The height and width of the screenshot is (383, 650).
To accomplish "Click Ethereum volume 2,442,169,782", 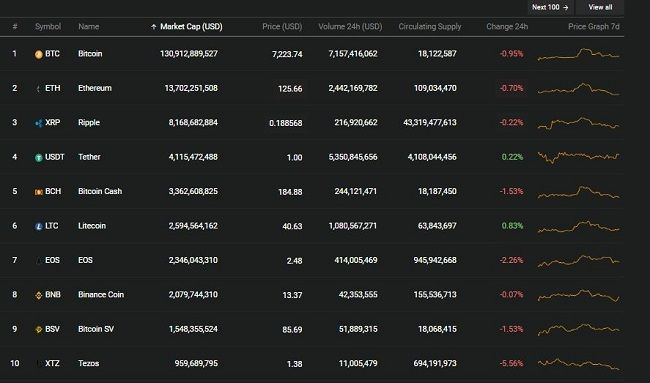I will click(353, 88).
